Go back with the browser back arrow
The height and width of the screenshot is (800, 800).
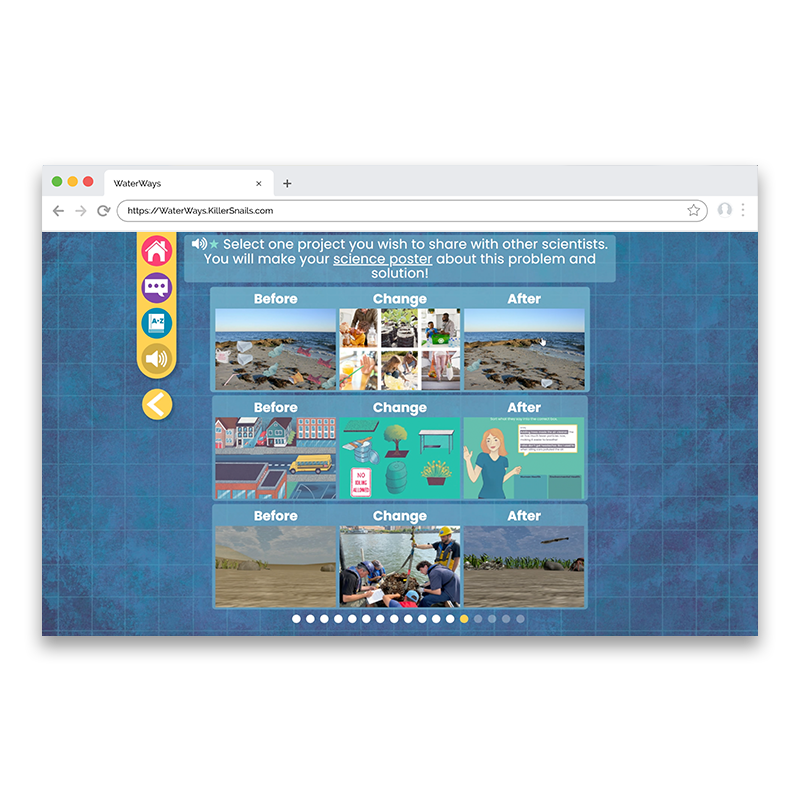58,211
